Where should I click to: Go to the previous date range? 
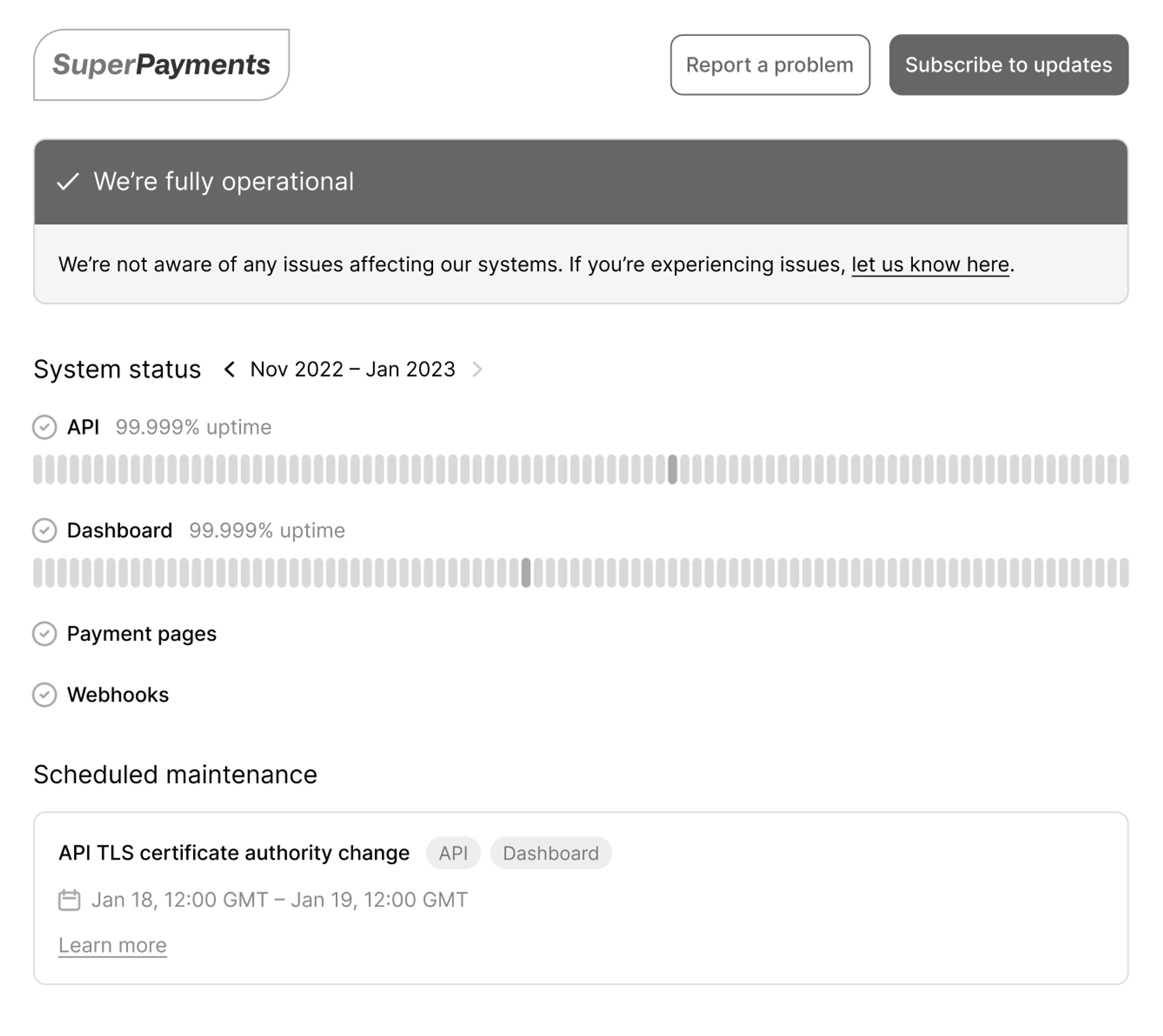(229, 369)
